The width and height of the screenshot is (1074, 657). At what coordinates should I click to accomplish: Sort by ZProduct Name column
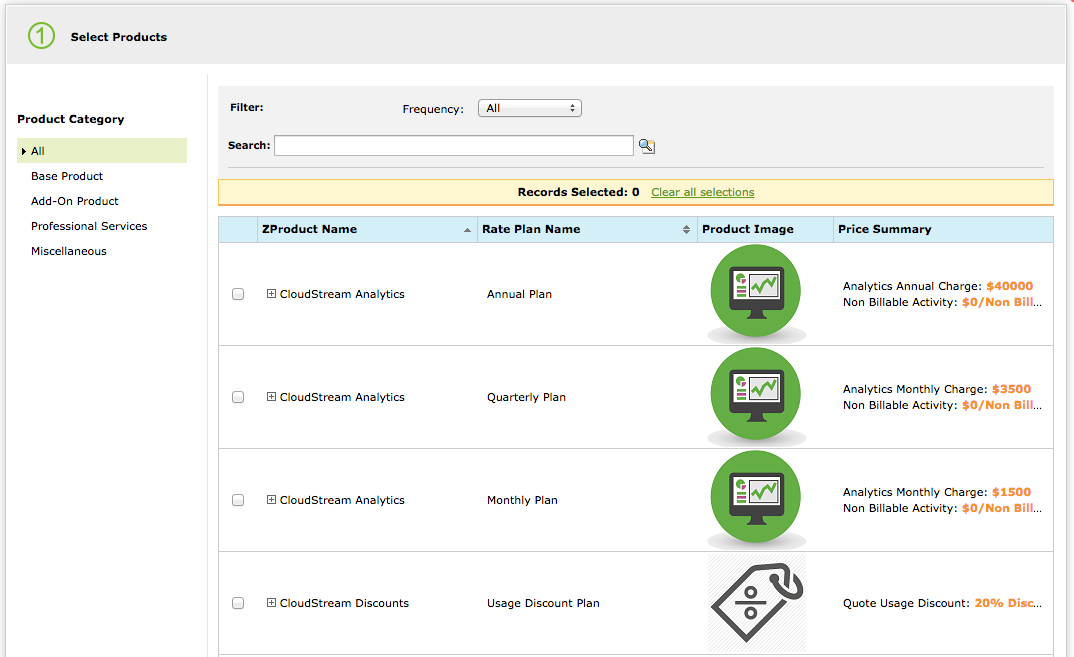tap(367, 230)
